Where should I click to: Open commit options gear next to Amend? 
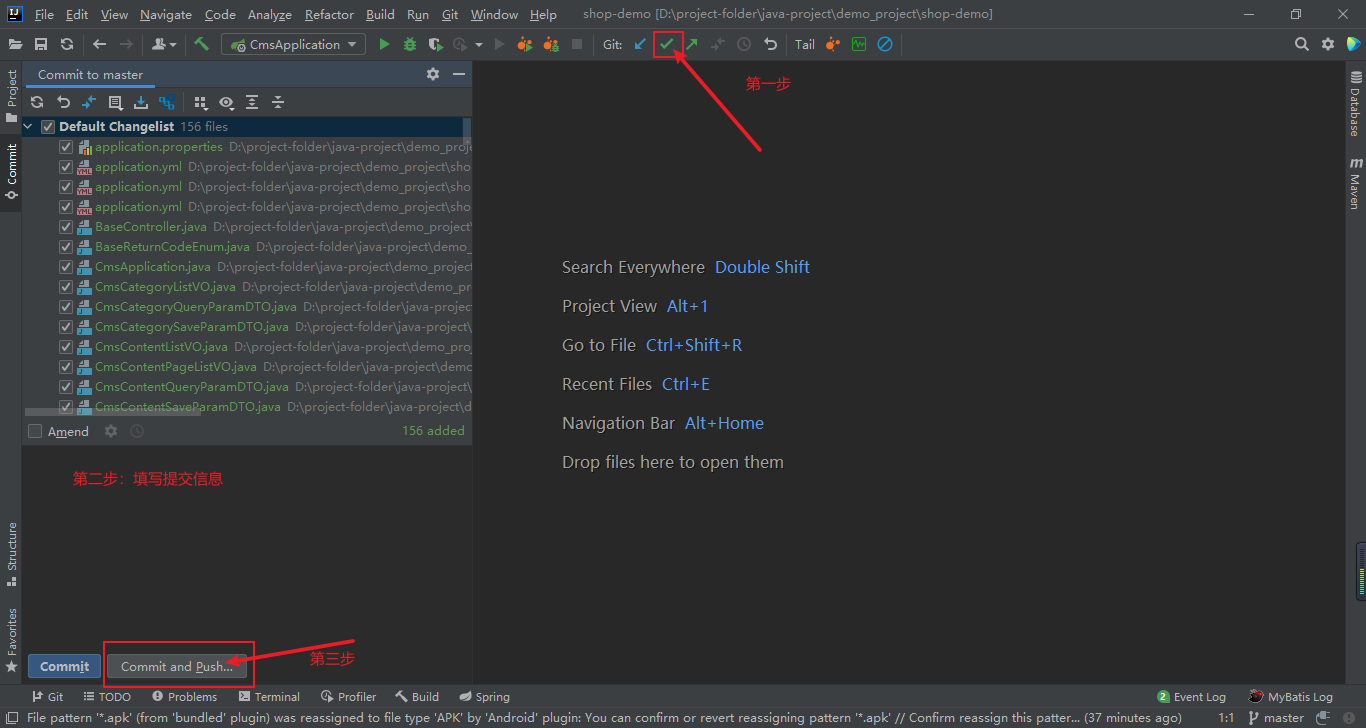coord(111,431)
